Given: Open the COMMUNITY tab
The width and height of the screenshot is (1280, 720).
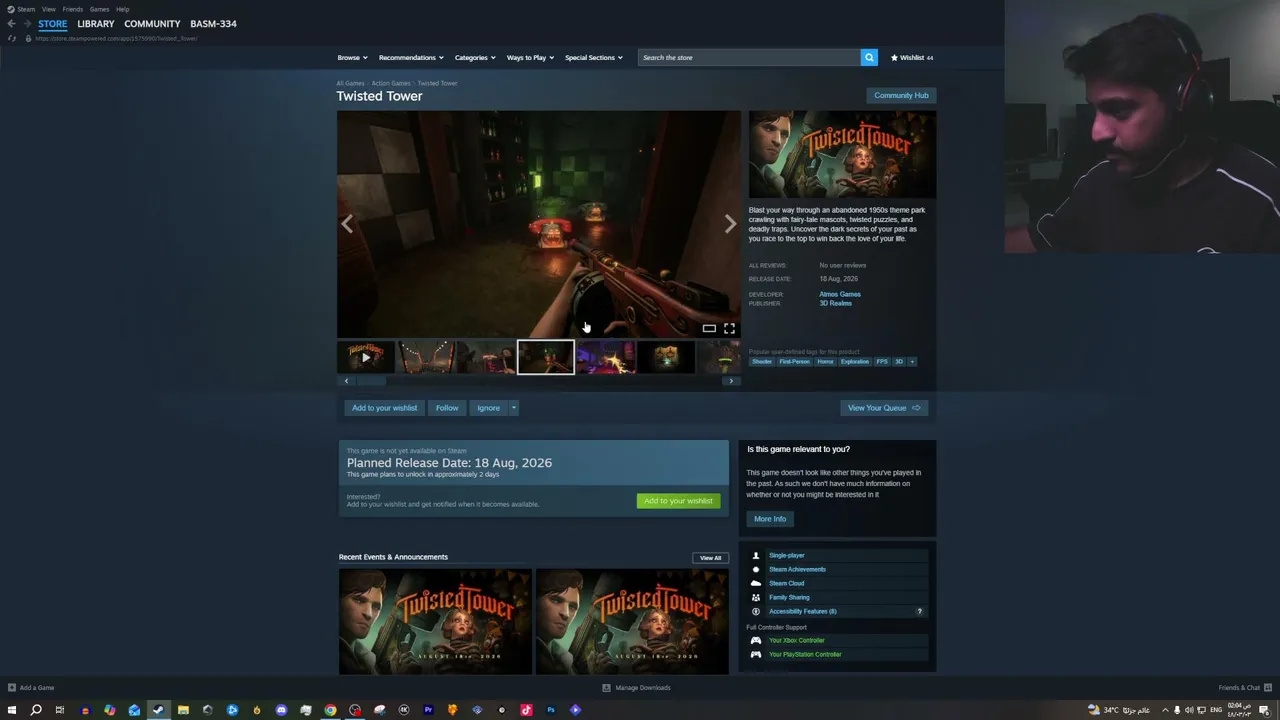Looking at the screenshot, I should pos(152,24).
